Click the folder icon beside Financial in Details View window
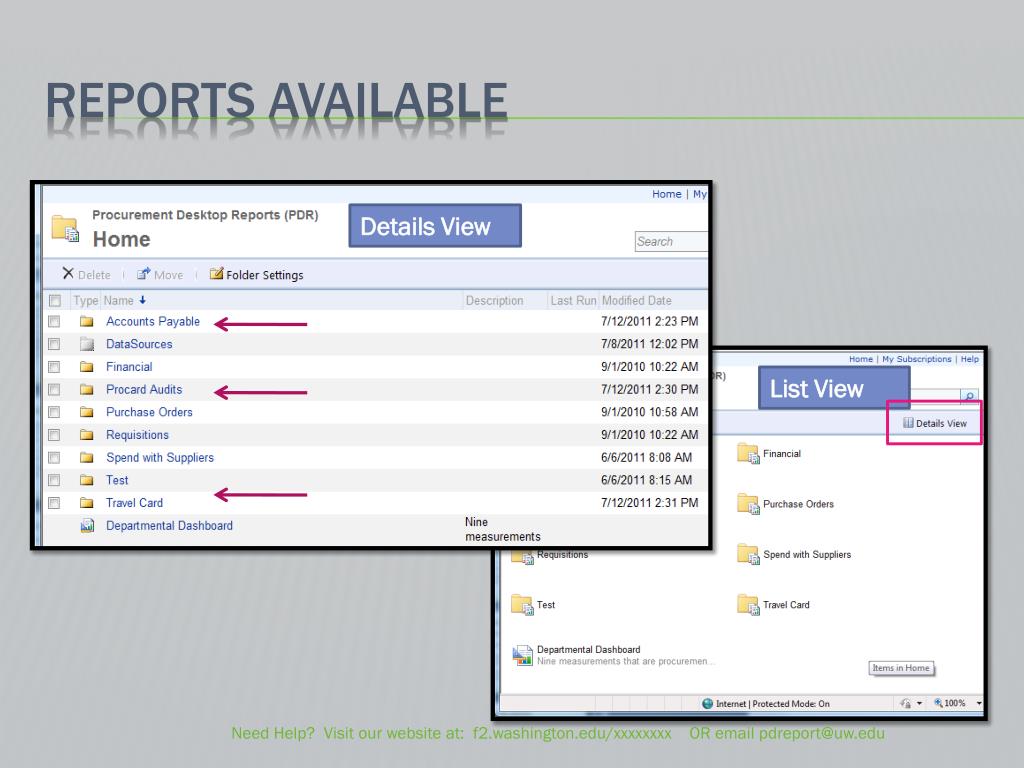This screenshot has width=1024, height=768. pos(86,367)
